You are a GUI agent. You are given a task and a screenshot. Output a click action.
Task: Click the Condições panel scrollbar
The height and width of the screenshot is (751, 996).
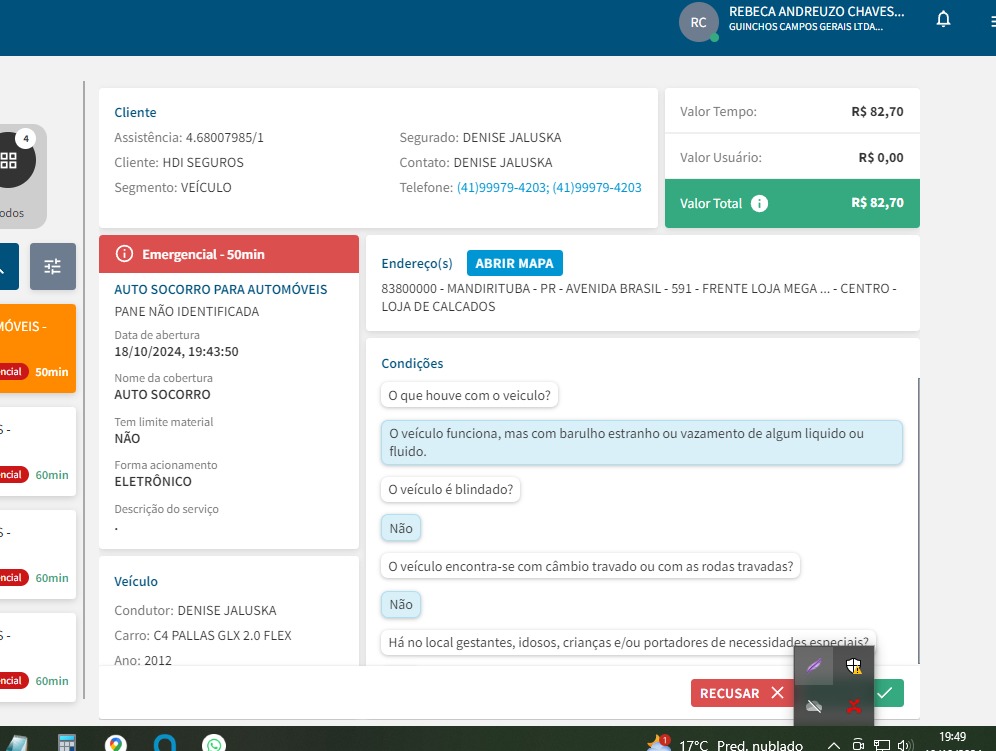(x=918, y=519)
